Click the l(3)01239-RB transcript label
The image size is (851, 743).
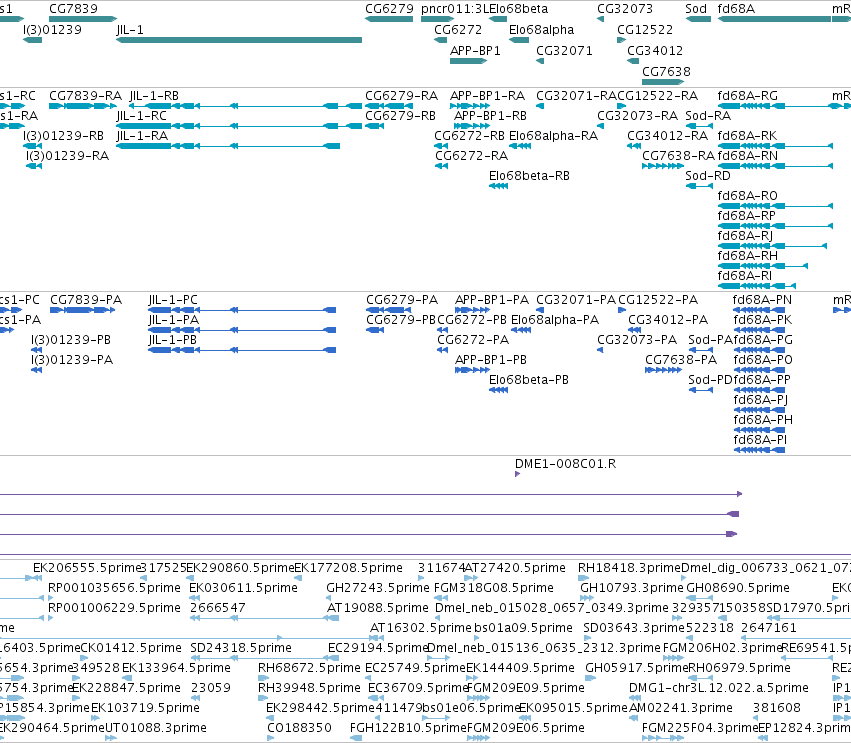(63, 136)
